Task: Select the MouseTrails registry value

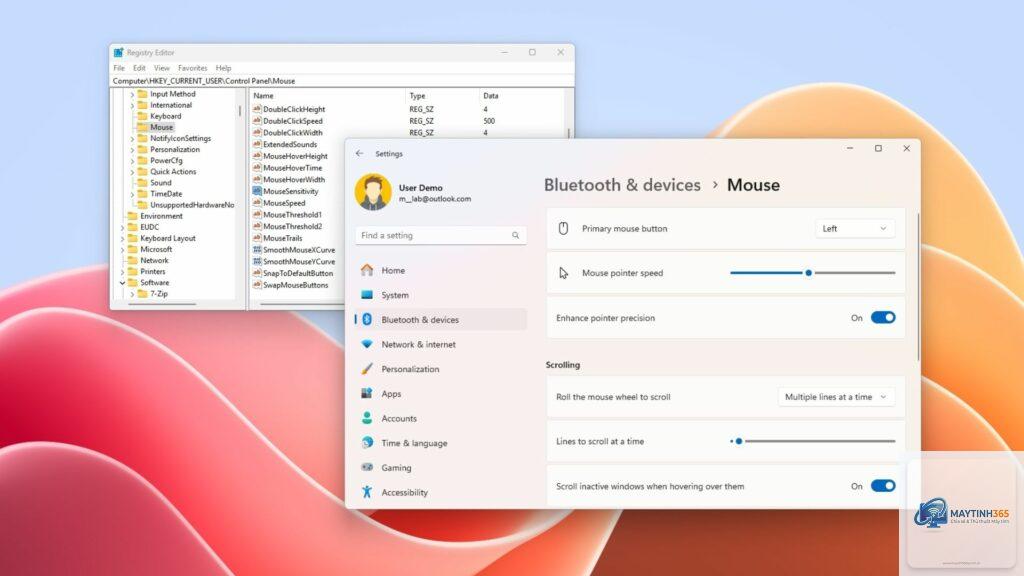Action: click(283, 238)
